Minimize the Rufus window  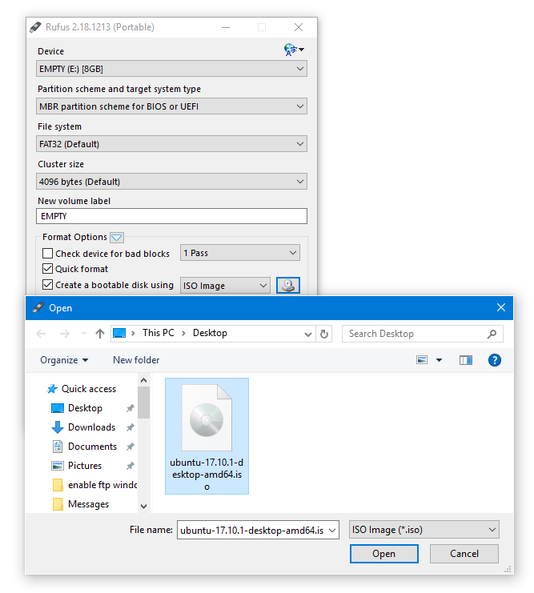pyautogui.click(x=226, y=27)
